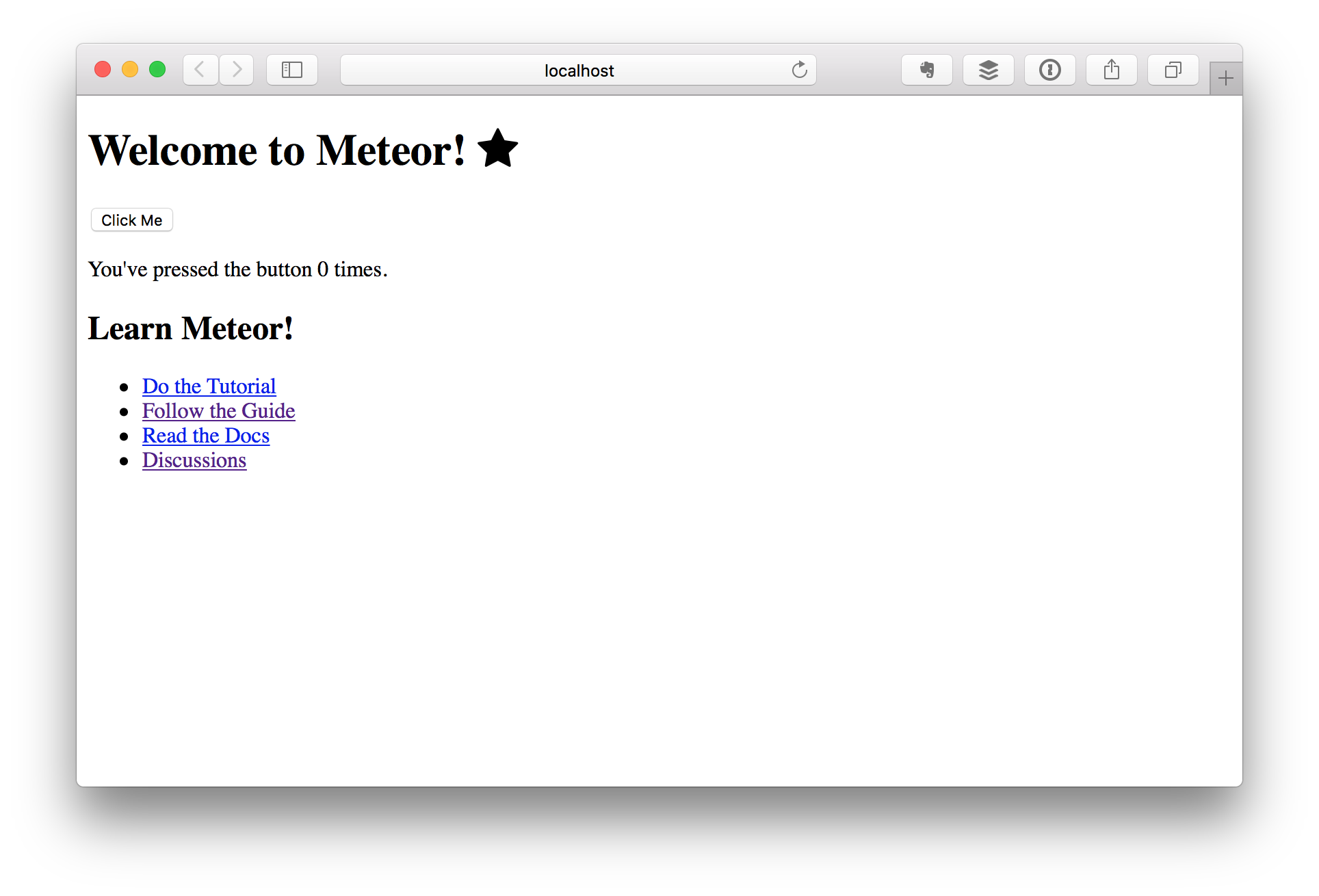This screenshot has height=896, width=1319.
Task: Click the 'Click Me' button
Action: pyautogui.click(x=133, y=220)
